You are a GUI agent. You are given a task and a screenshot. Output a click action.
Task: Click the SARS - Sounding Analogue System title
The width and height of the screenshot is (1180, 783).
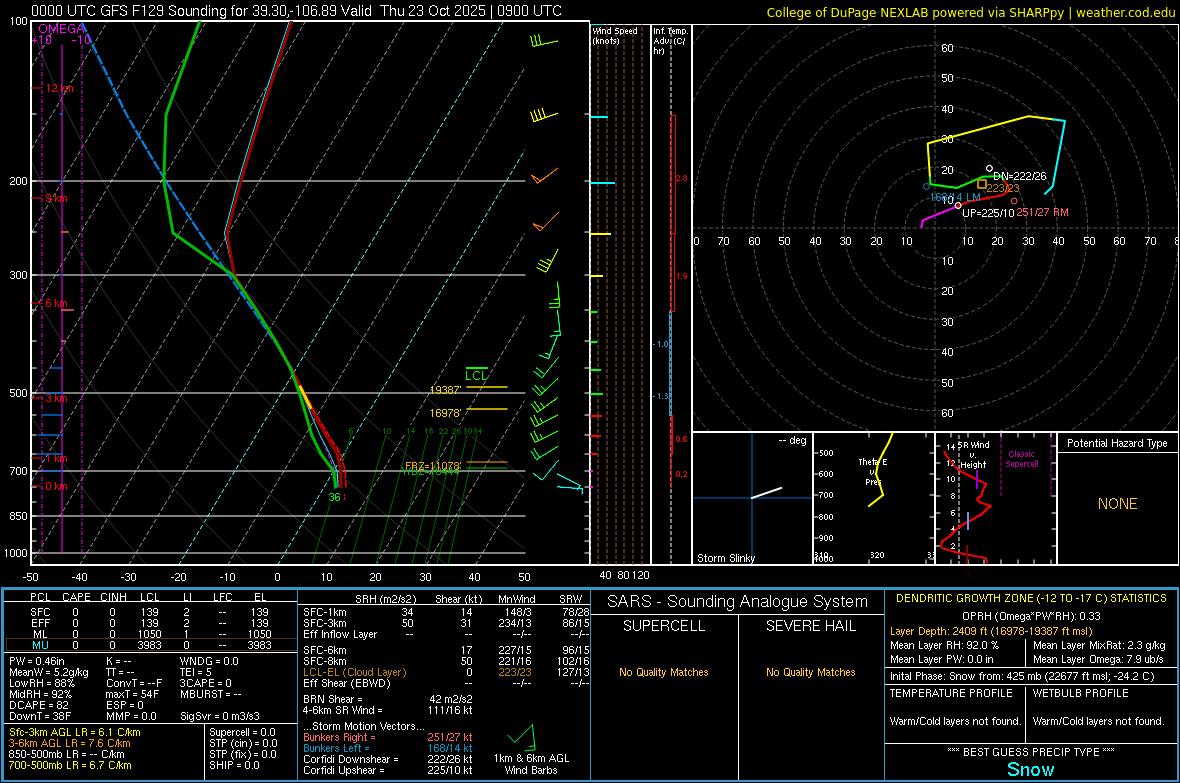point(738,602)
